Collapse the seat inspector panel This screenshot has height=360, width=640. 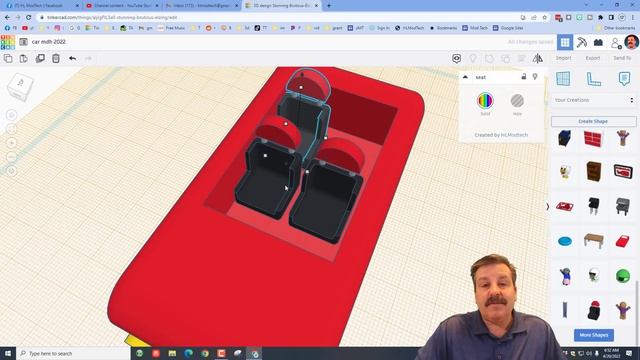[465, 77]
